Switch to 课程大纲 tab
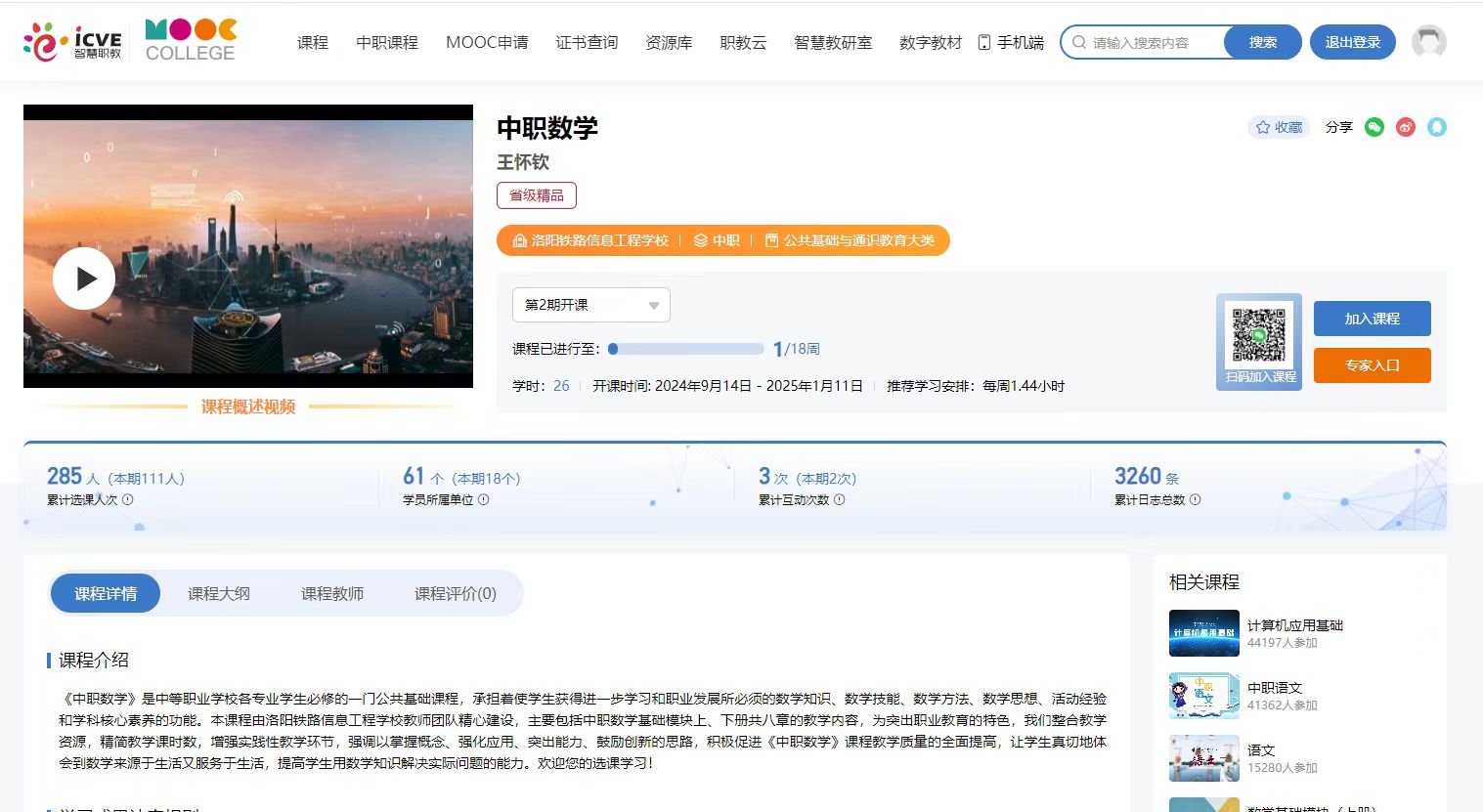The image size is (1483, 812). 219,594
